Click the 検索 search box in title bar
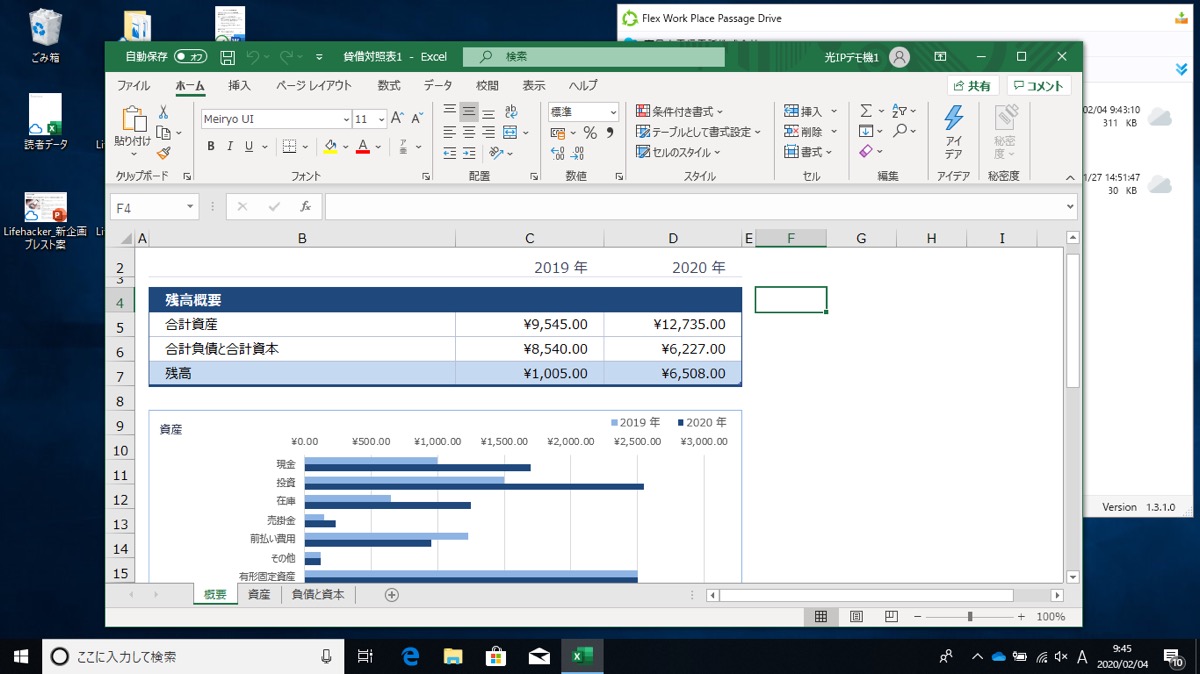 (594, 57)
